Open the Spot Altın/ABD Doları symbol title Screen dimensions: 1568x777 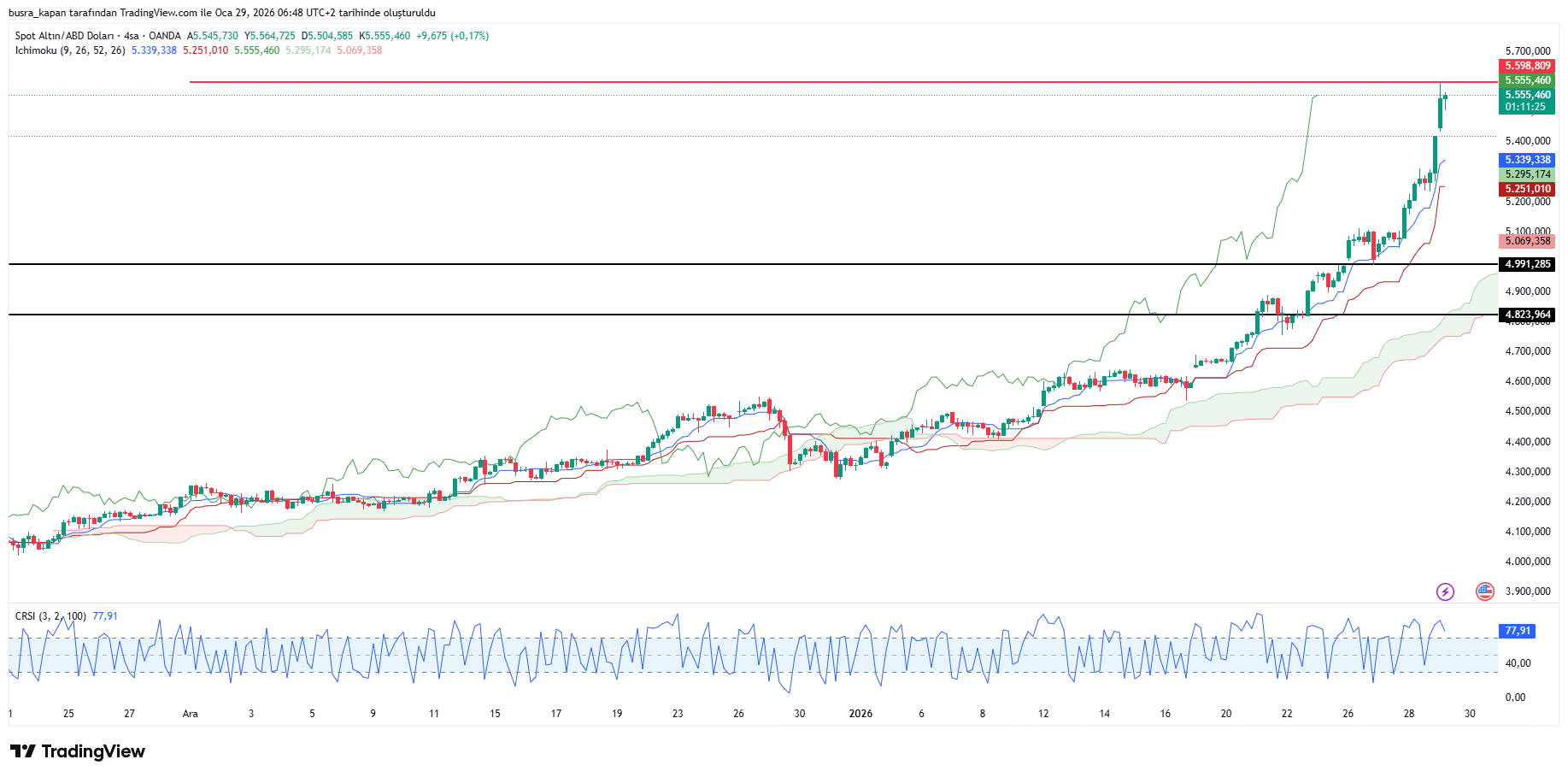coord(64,36)
